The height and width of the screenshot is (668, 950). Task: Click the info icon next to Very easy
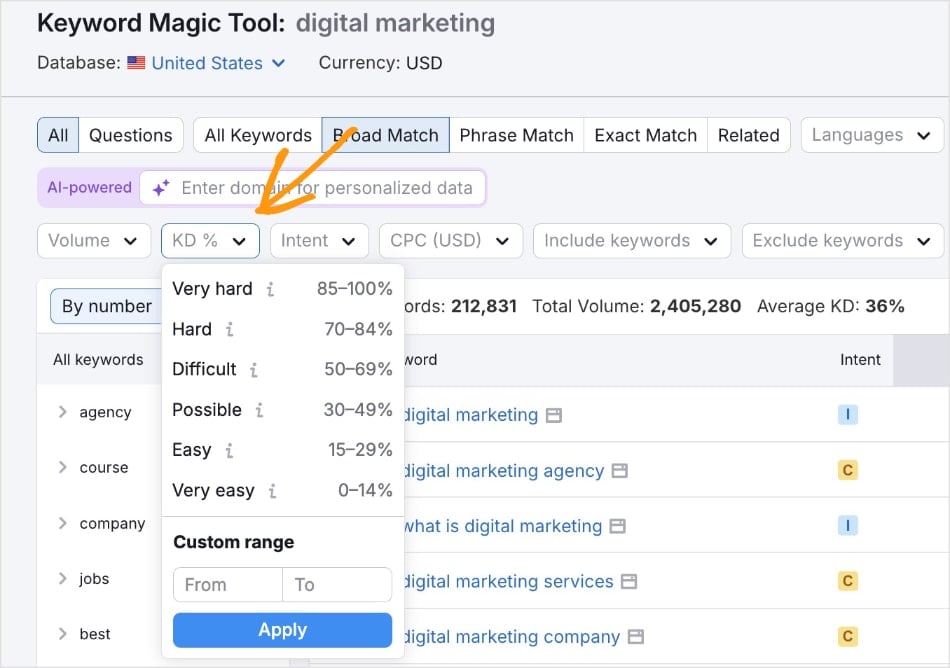[x=273, y=490]
